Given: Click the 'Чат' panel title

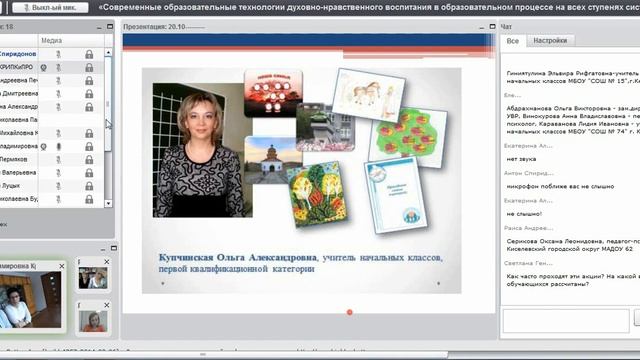Looking at the screenshot, I should coord(506,27).
